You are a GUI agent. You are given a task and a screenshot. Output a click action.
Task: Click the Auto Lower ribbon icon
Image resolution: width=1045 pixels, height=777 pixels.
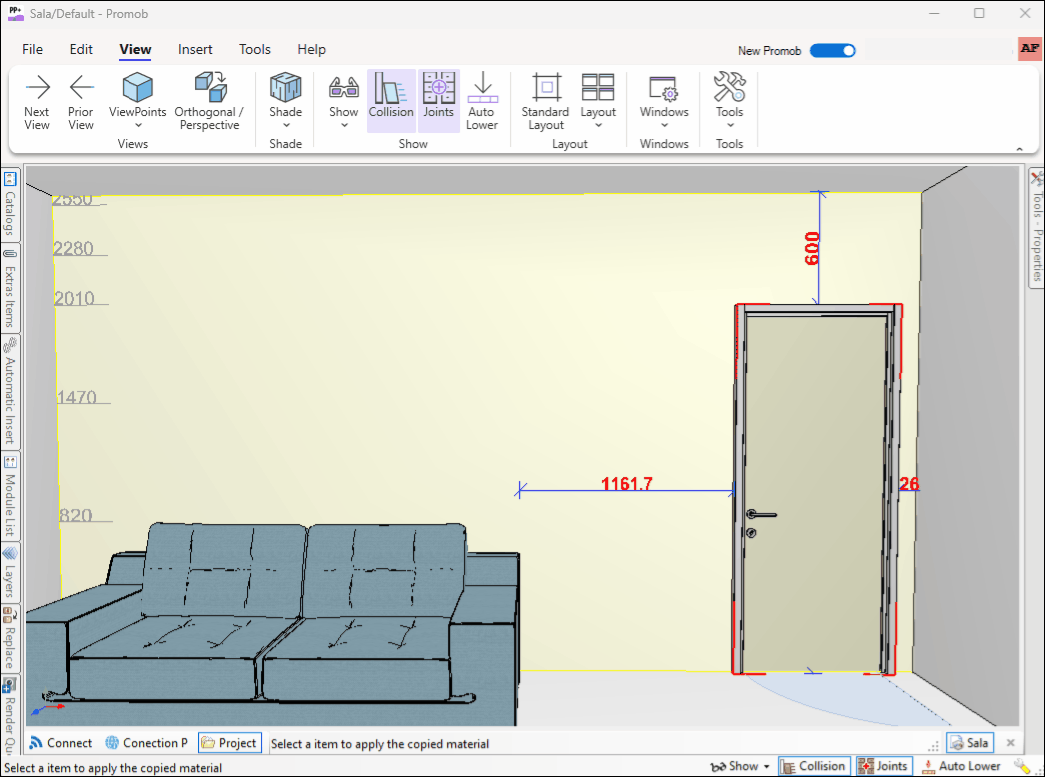pyautogui.click(x=481, y=87)
